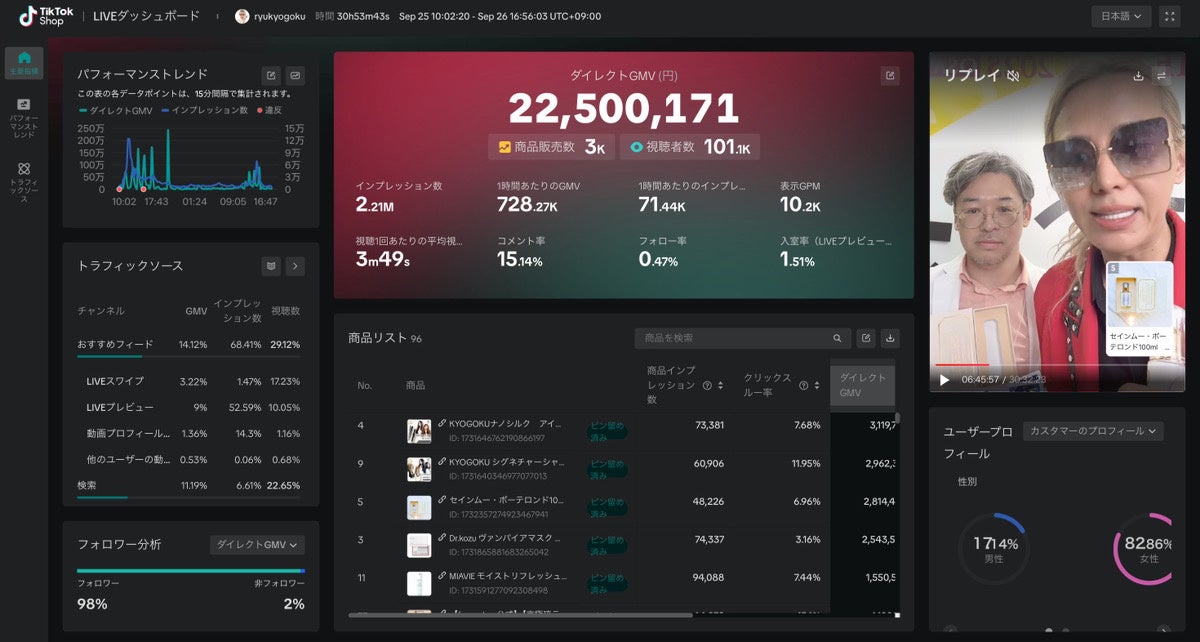Toggle the ダイレクトGMV chart legend
Image resolution: width=1200 pixels, height=642 pixels.
coord(115,110)
